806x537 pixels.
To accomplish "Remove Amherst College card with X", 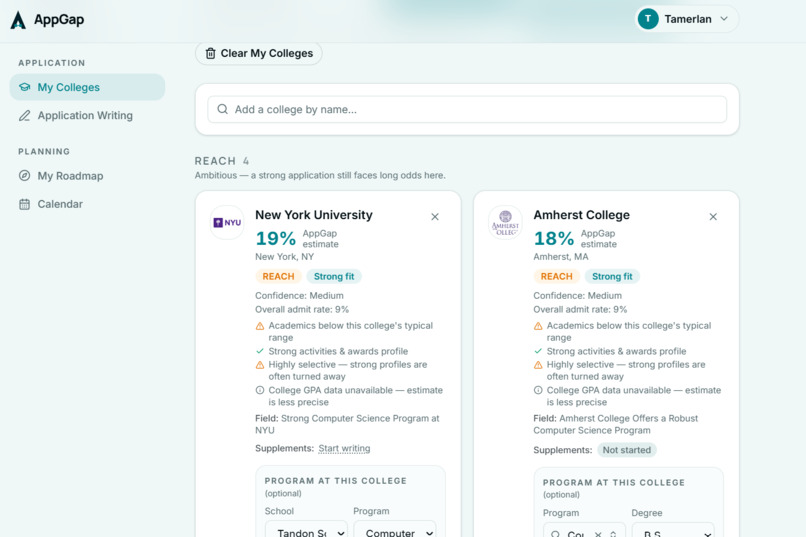I will pos(713,217).
